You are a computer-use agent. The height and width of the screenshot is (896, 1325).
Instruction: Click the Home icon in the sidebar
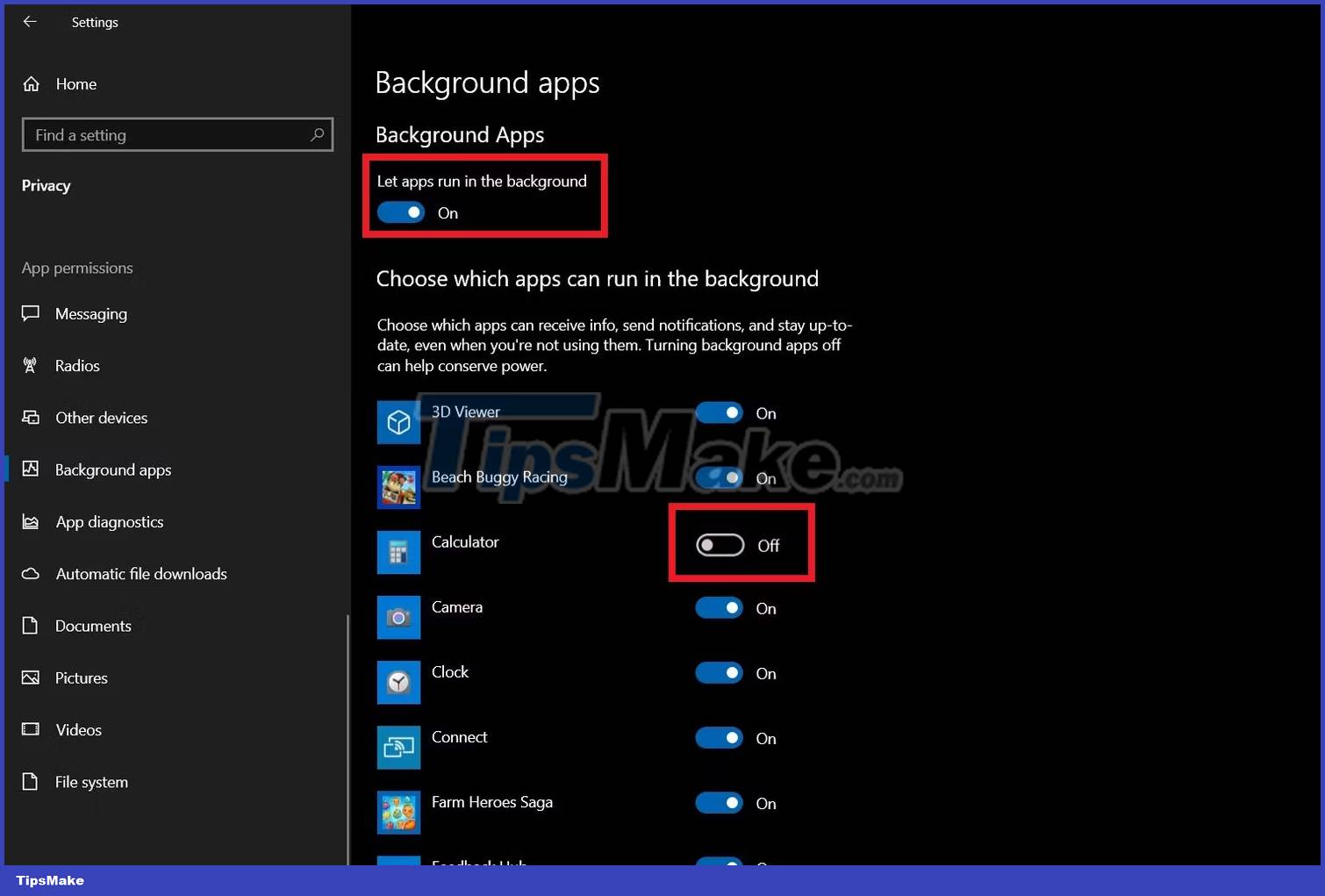30,83
